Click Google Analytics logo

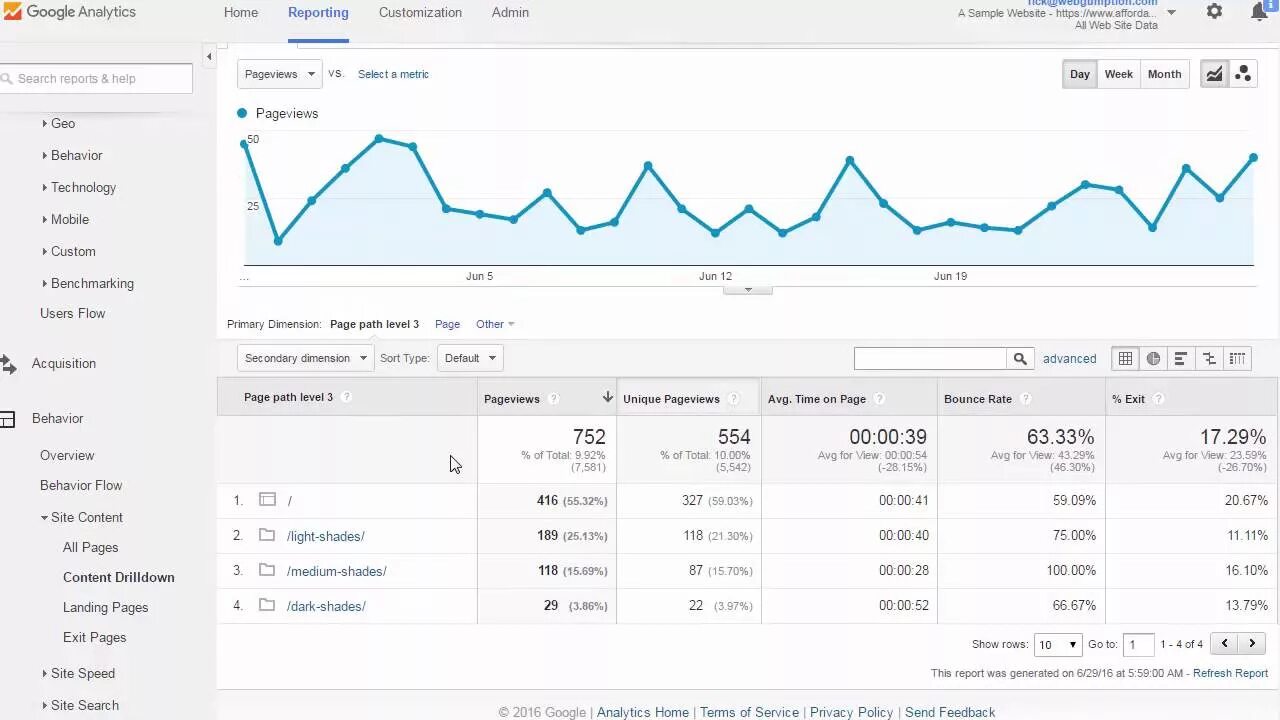pos(70,12)
